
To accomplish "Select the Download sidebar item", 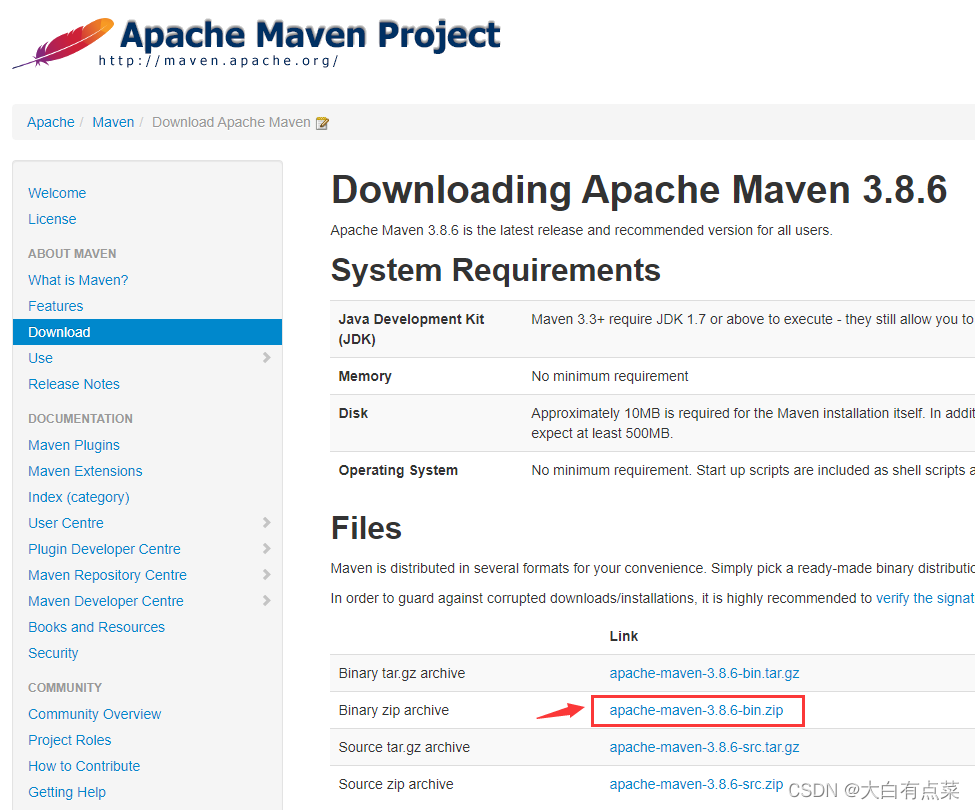I will coord(147,332).
